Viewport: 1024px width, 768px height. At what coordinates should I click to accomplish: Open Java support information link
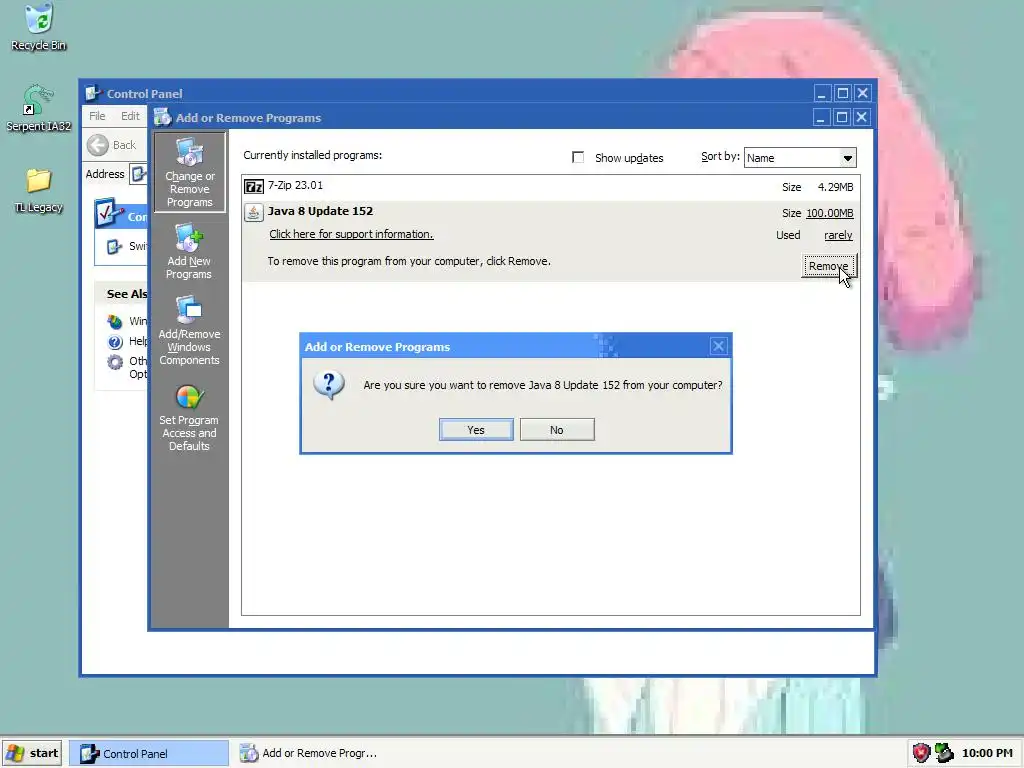pyautogui.click(x=351, y=234)
